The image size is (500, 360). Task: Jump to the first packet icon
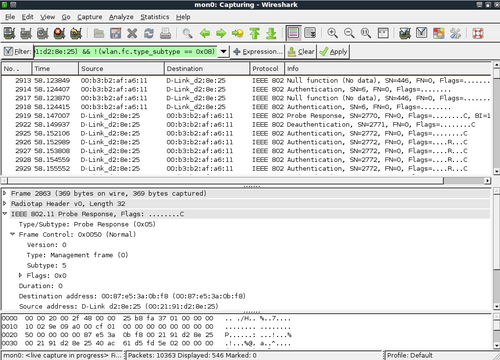click(254, 33)
